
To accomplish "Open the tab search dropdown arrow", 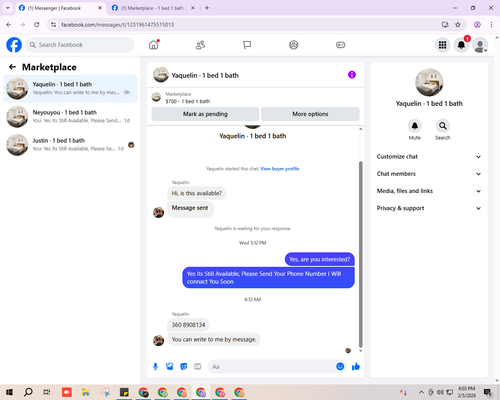I will click(x=8, y=8).
